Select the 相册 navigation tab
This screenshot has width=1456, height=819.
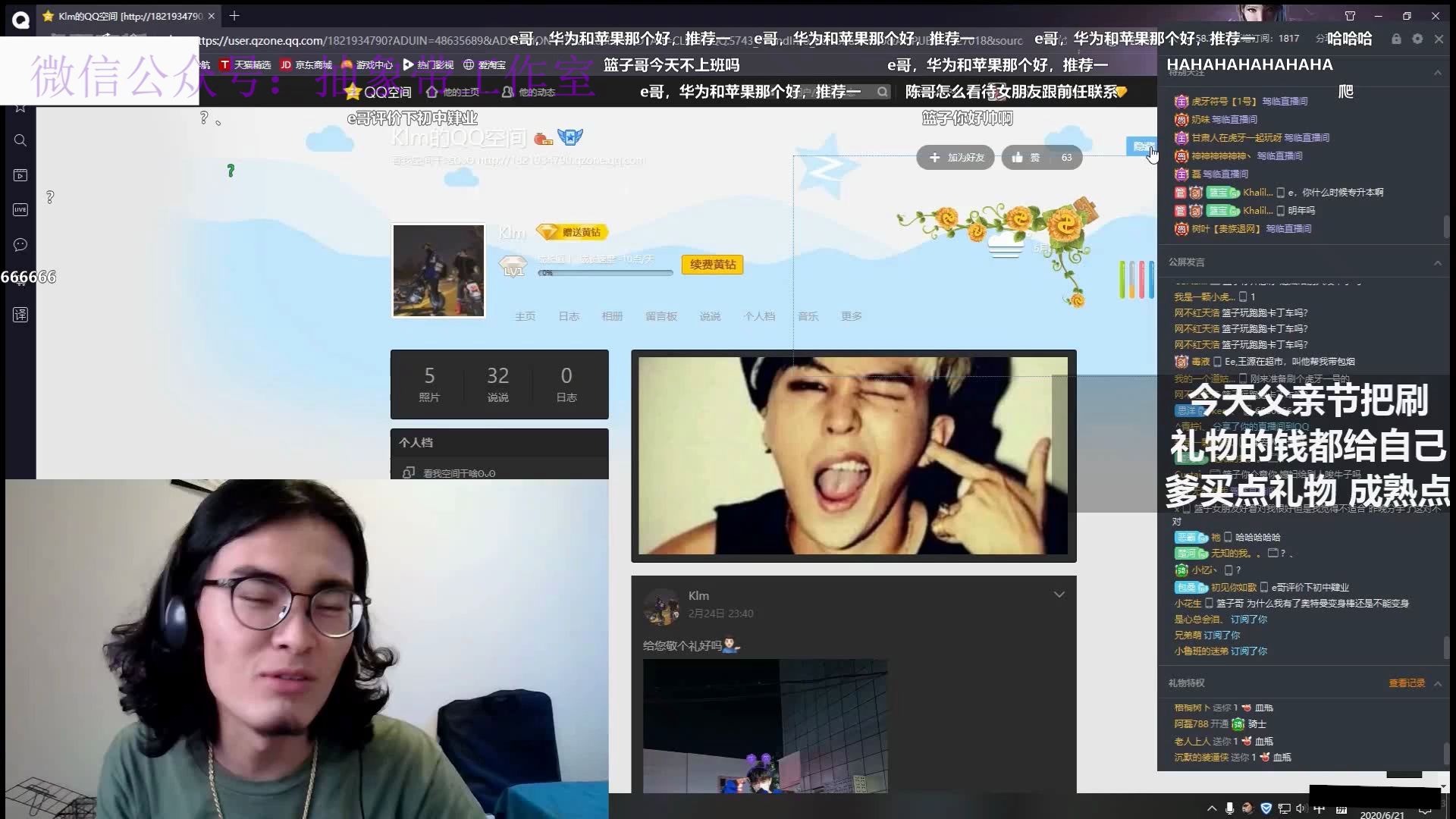pos(612,316)
